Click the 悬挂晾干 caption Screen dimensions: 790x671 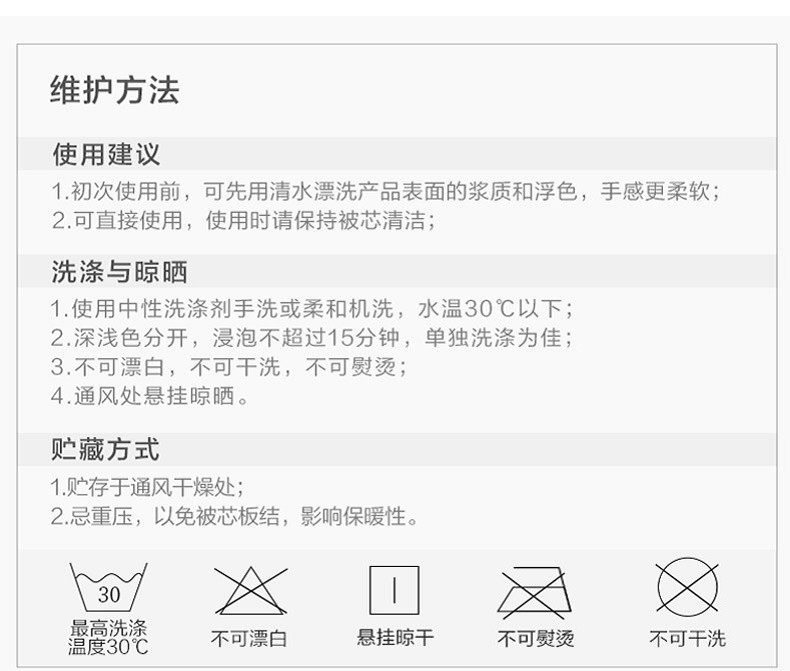[395, 637]
